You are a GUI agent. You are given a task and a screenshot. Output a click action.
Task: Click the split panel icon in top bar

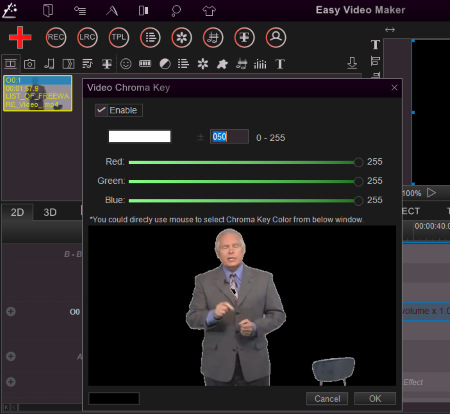click(x=144, y=11)
